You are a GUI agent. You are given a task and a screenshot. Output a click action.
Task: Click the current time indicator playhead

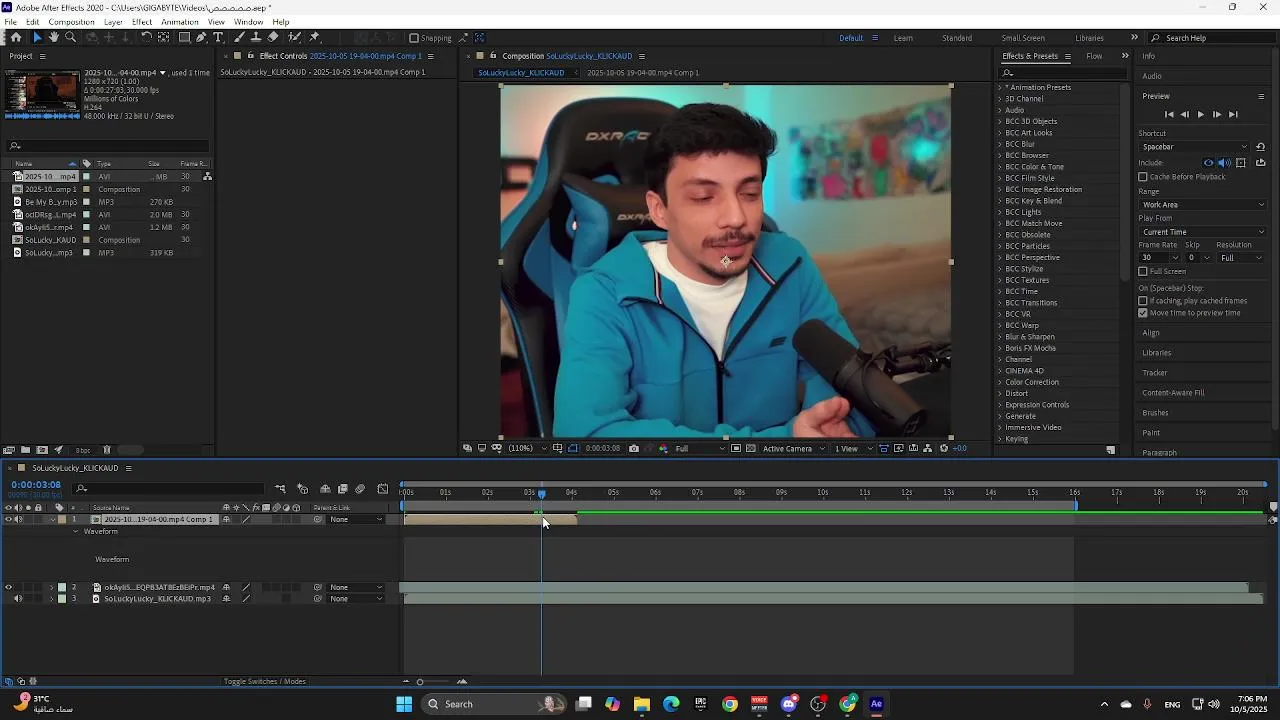[541, 493]
